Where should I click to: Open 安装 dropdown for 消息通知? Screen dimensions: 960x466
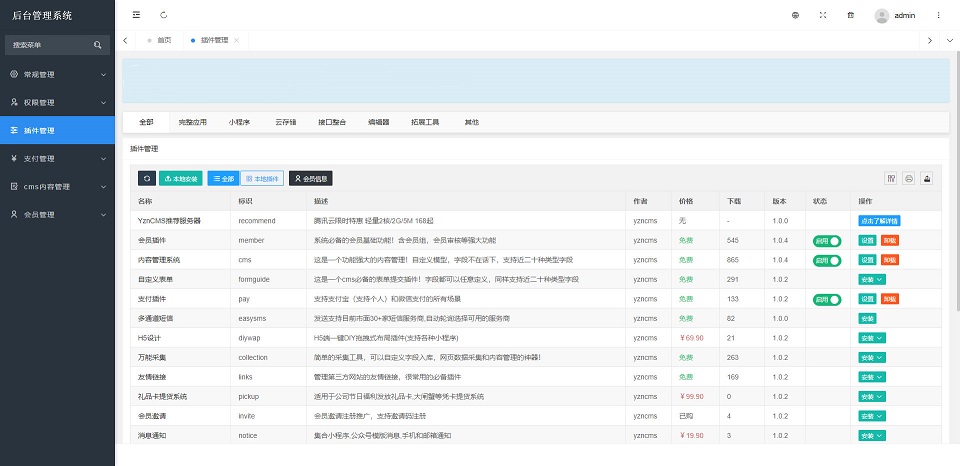[872, 436]
